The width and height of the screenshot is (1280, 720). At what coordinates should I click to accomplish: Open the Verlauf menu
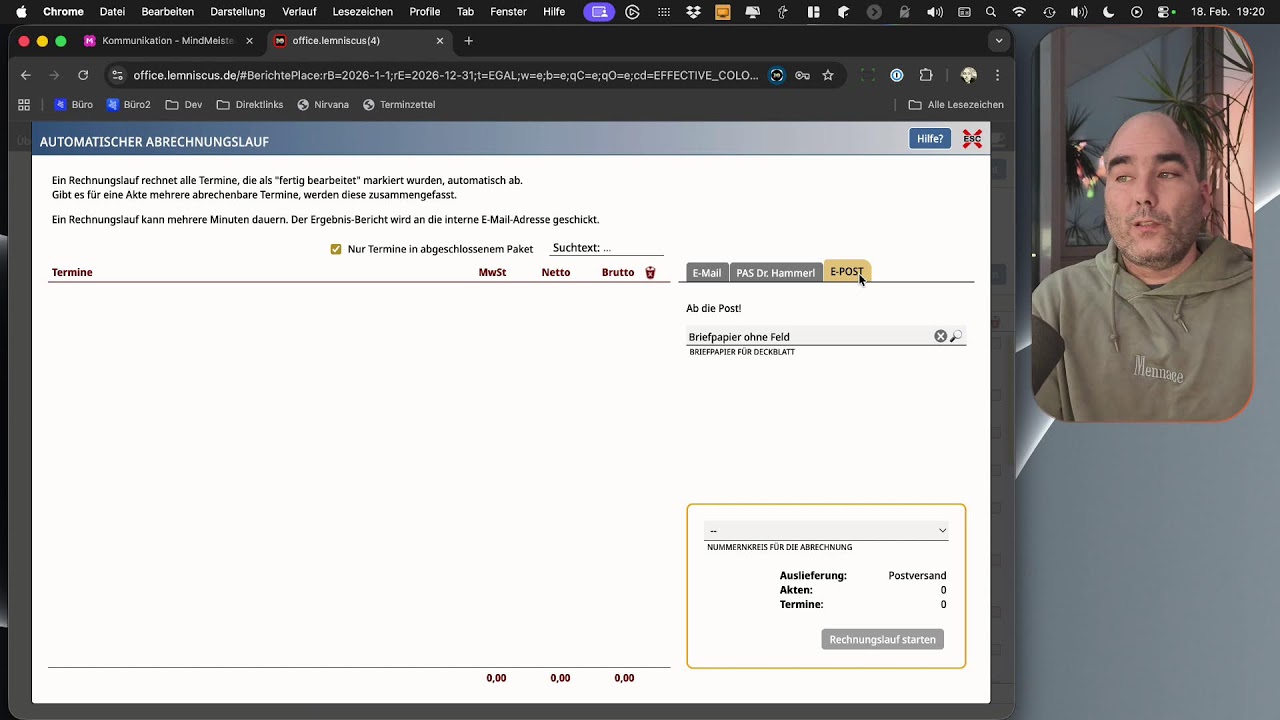pos(299,12)
